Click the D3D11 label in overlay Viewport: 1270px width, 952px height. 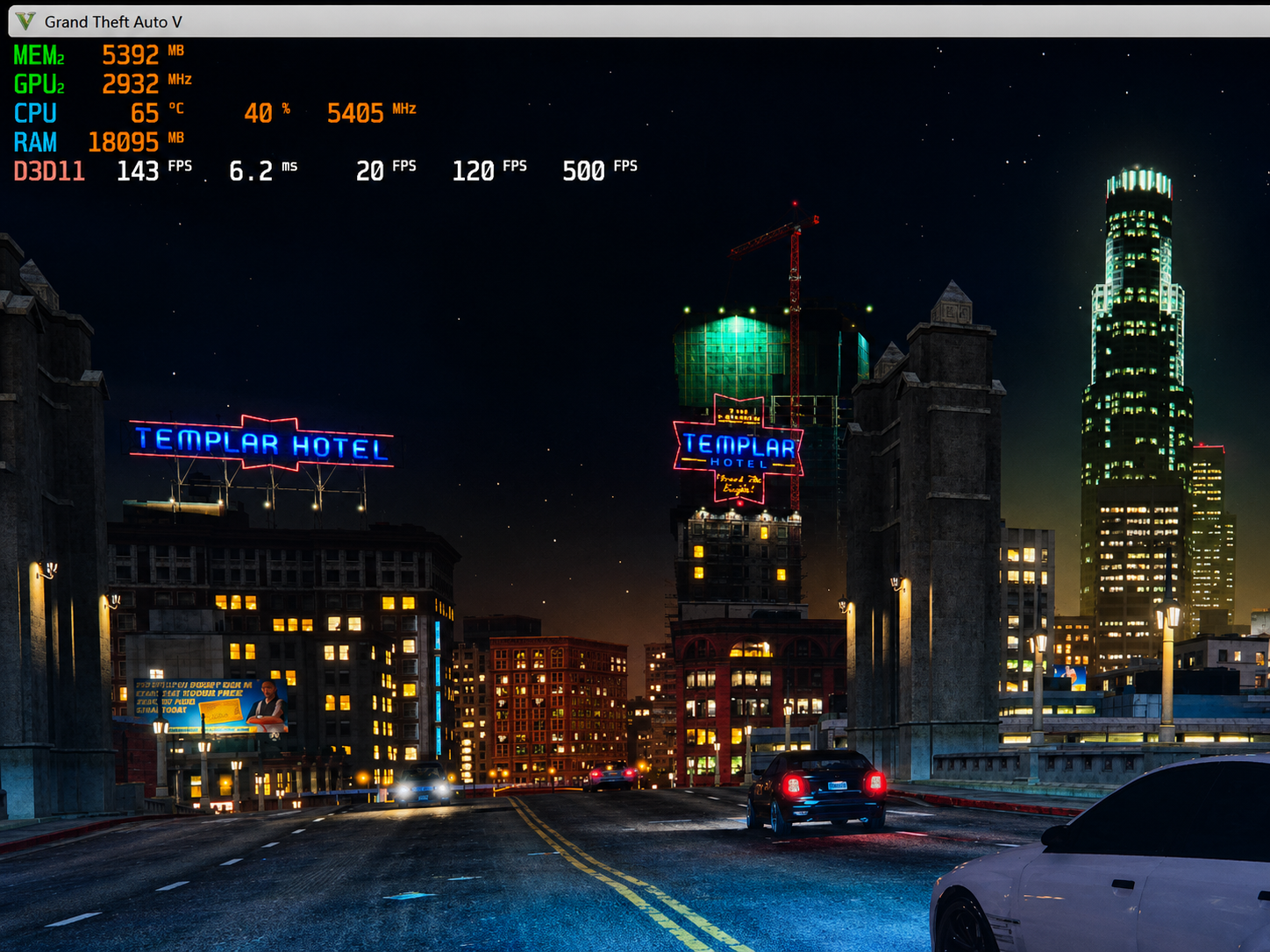coord(49,171)
